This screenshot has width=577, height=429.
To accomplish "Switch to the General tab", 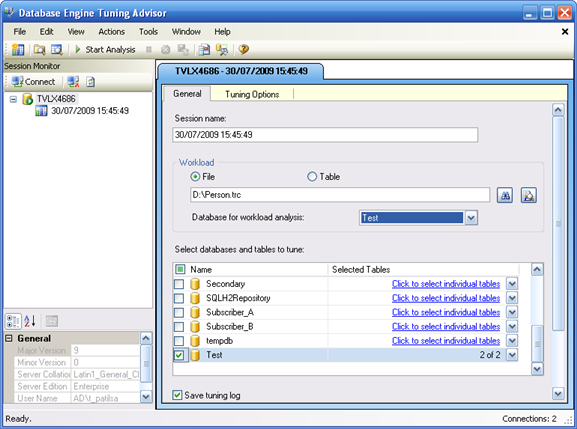I will [x=187, y=94].
